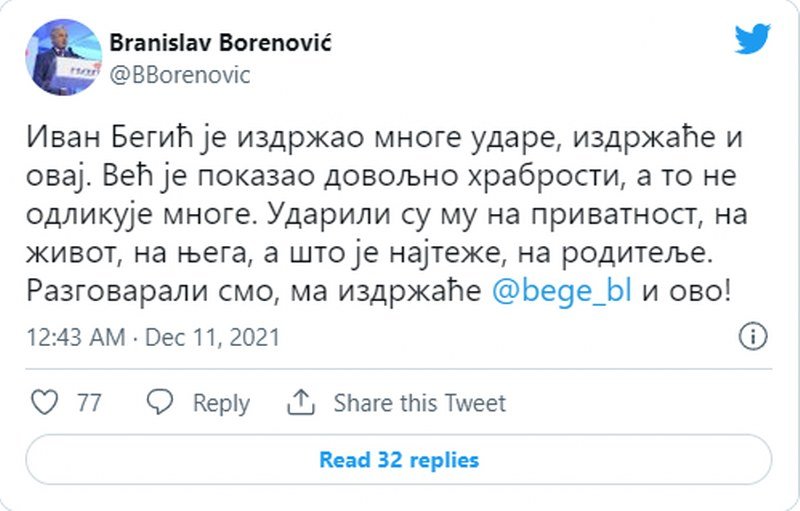Click the 12:43 AM timestamp
Viewport: 800px width, 511px height.
click(x=76, y=336)
